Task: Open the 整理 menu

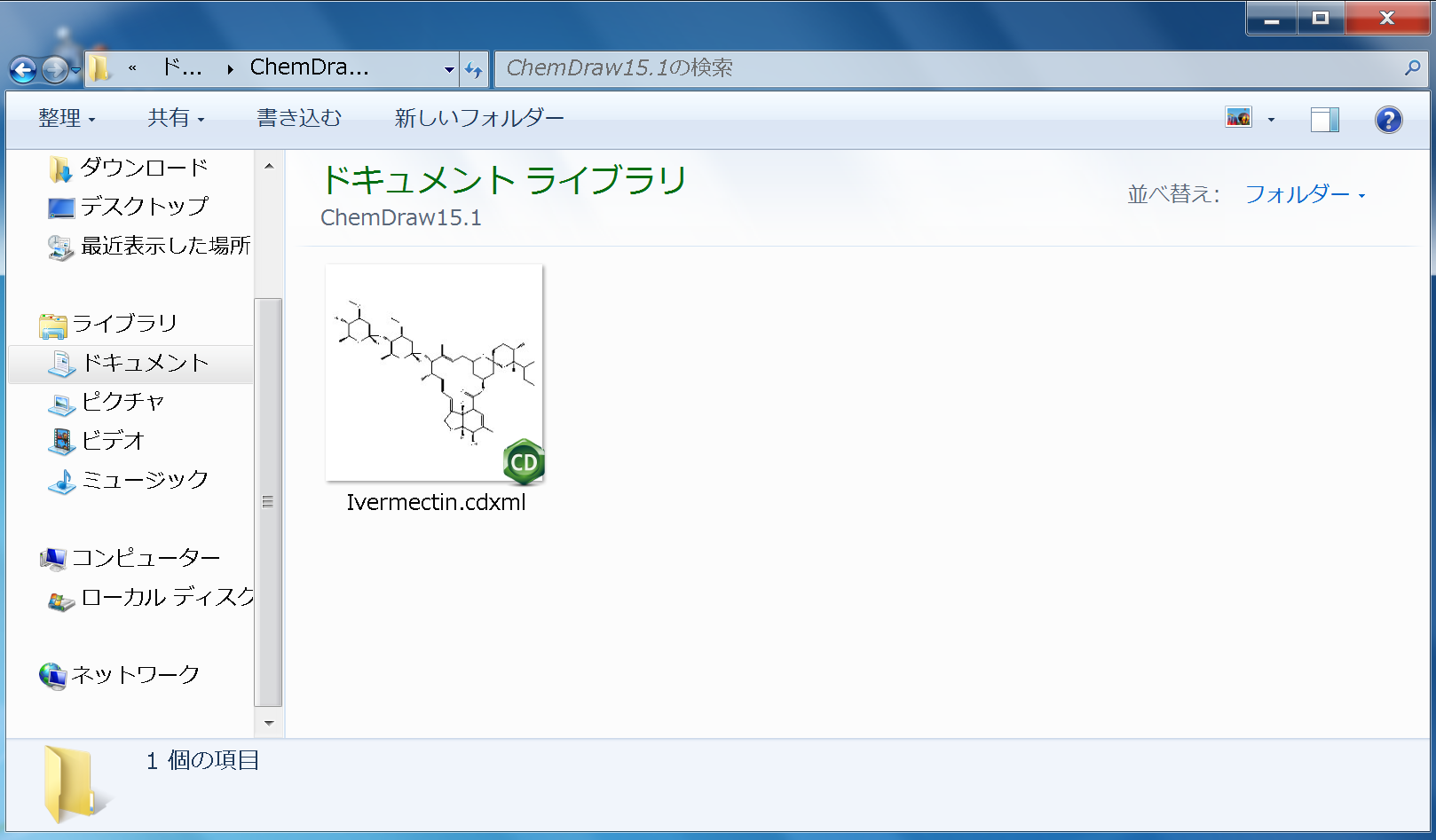Action: pyautogui.click(x=67, y=118)
